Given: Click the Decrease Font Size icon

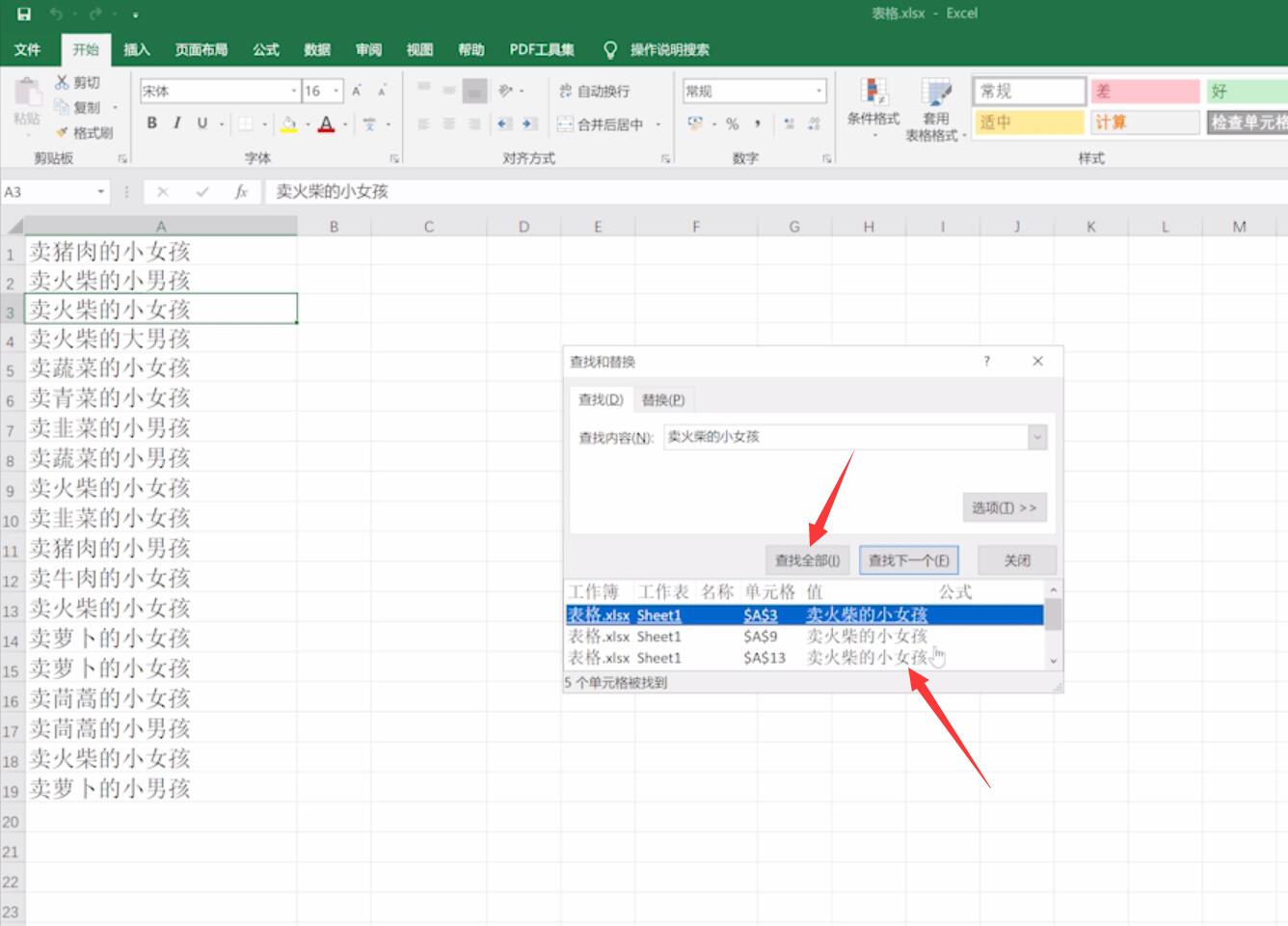Looking at the screenshot, I should tap(382, 91).
